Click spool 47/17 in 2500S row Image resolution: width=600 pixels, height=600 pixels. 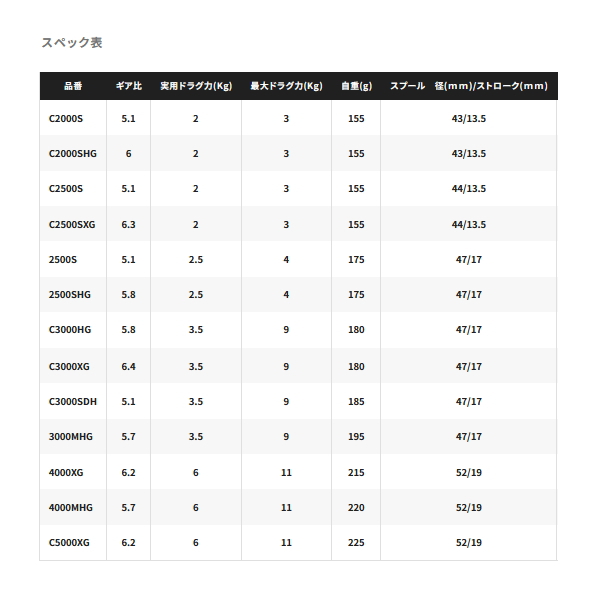(469, 260)
